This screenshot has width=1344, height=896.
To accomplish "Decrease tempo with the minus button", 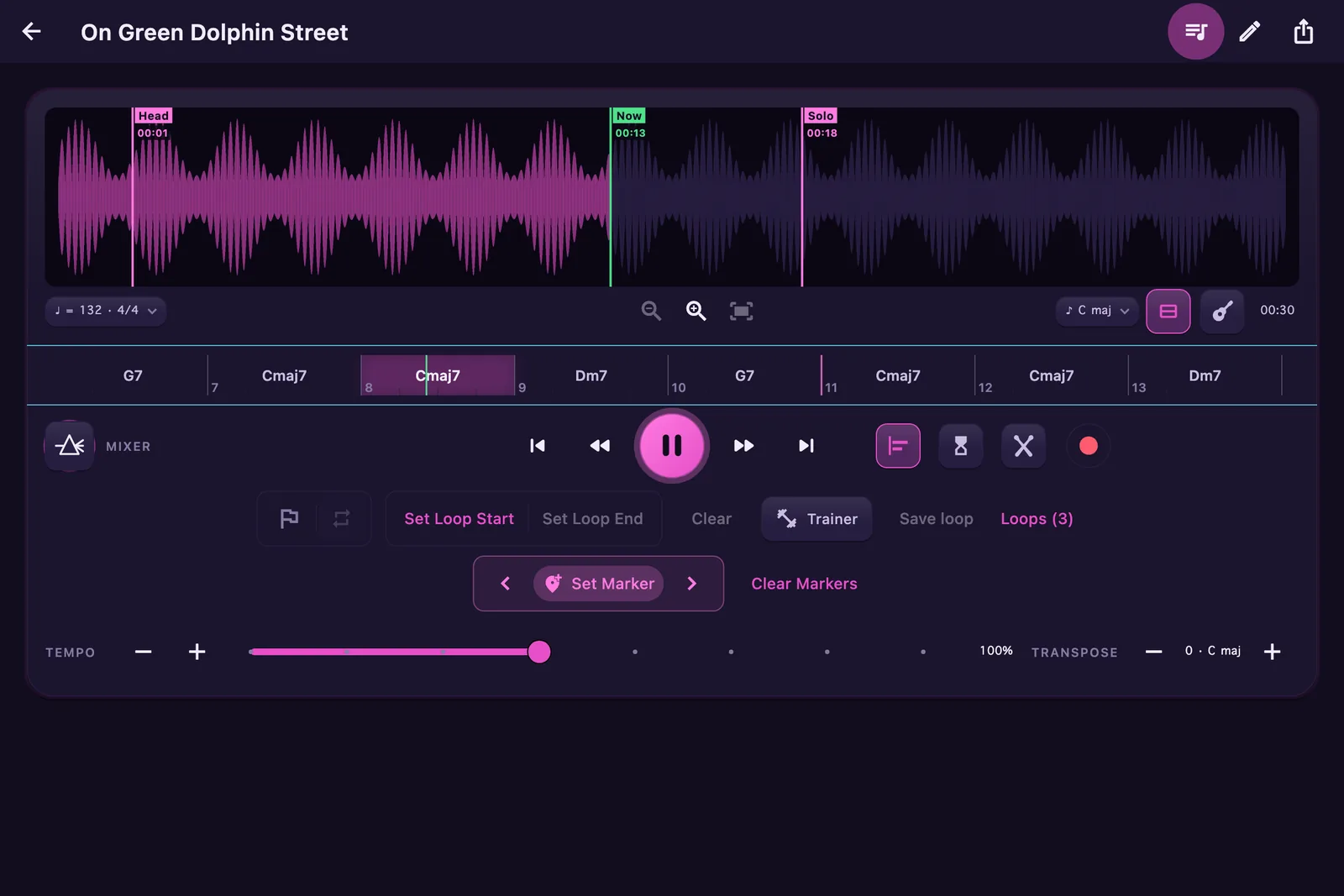I will 144,652.
